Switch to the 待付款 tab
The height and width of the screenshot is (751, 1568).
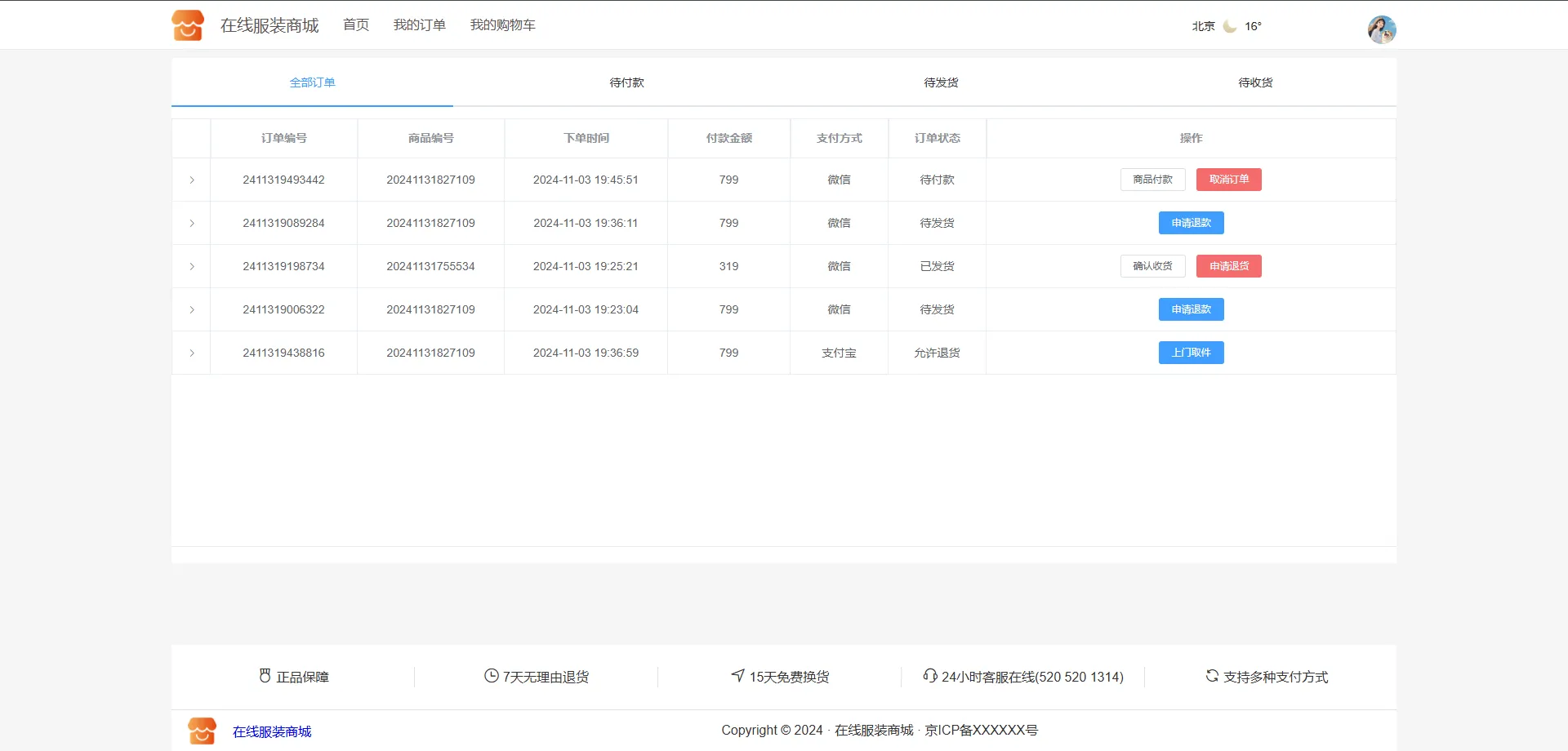(x=626, y=82)
